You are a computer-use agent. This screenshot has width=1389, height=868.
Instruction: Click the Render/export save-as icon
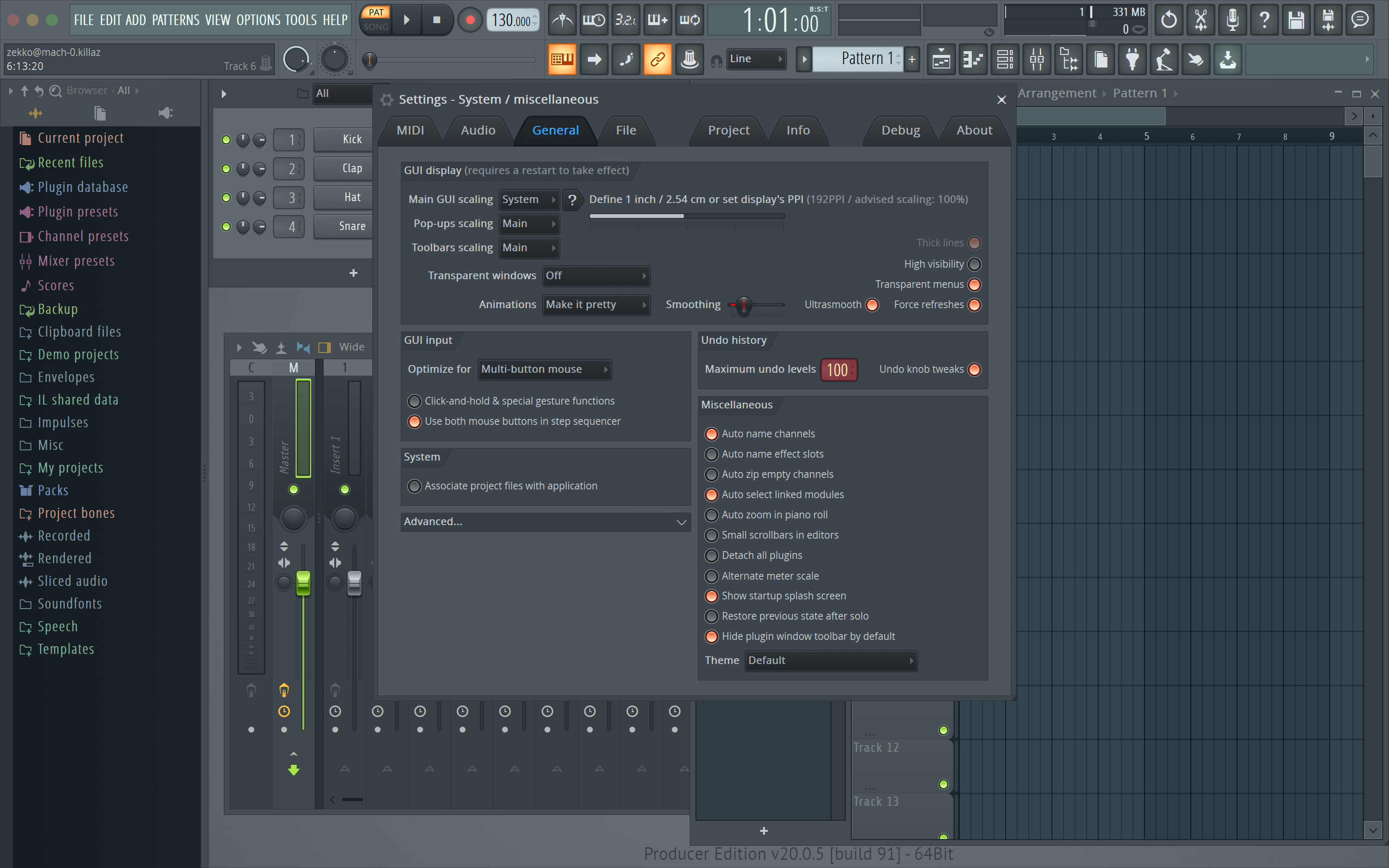tap(1328, 20)
